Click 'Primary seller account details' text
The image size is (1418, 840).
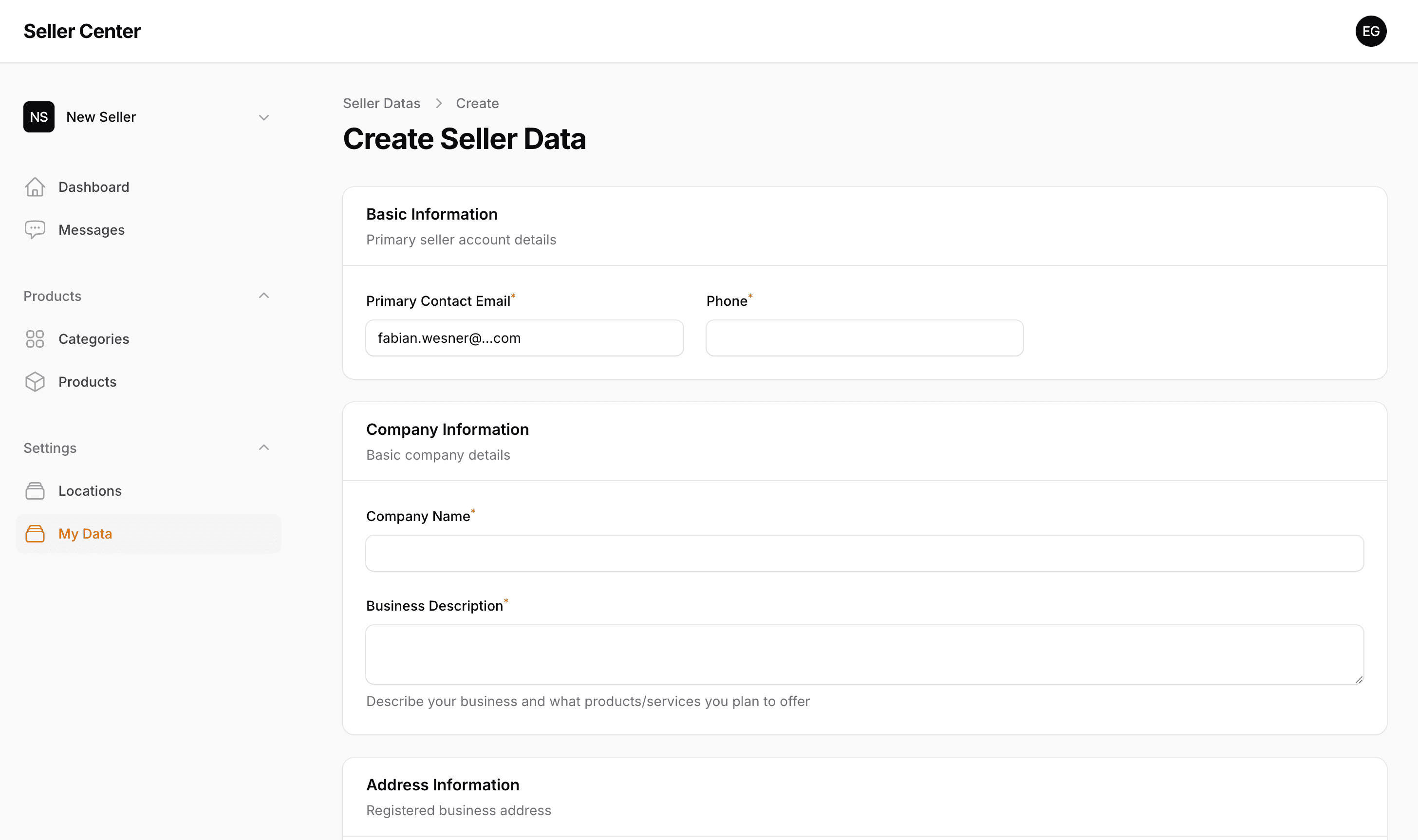(461, 240)
